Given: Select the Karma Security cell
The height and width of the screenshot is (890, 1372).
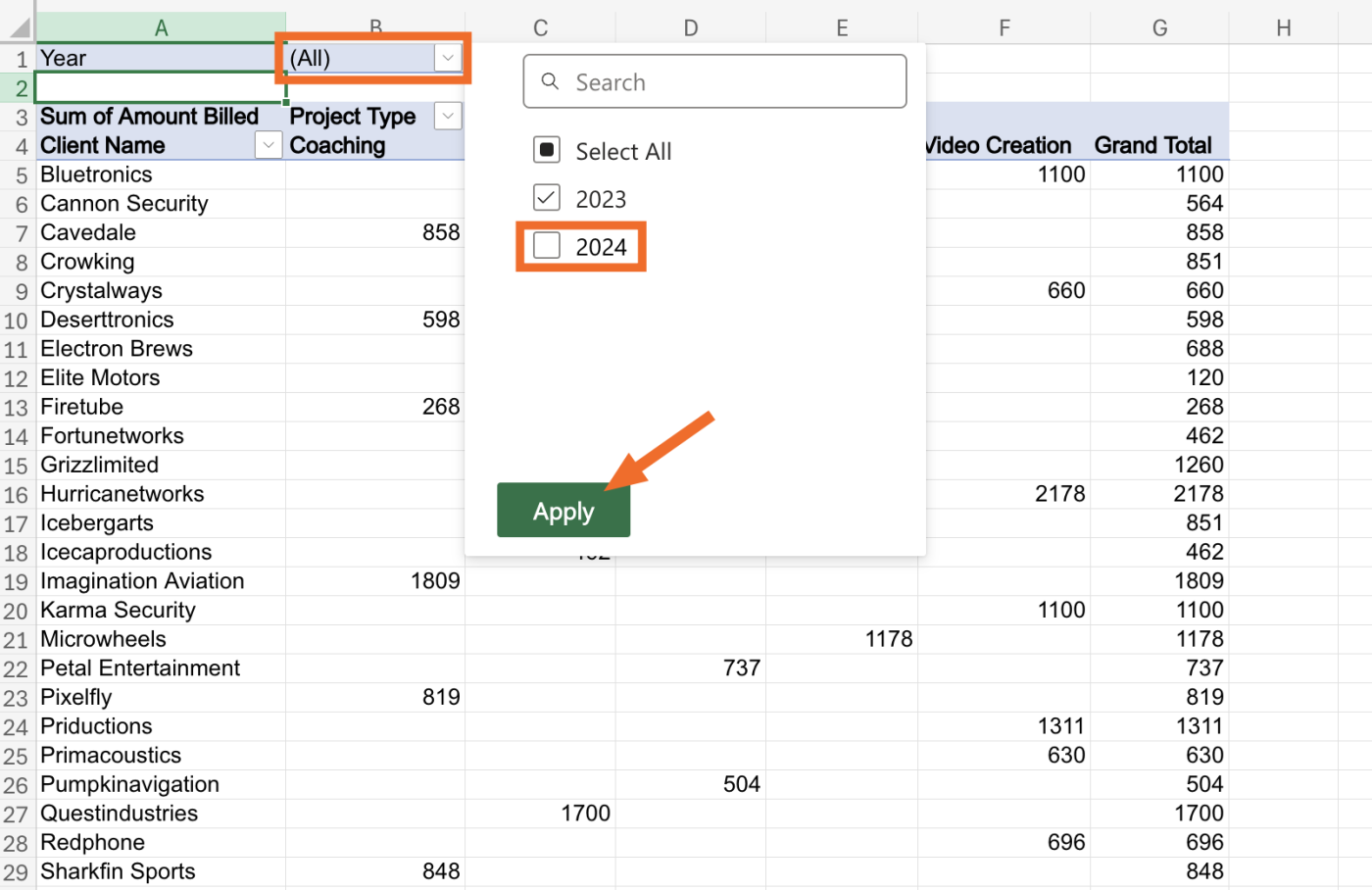Looking at the screenshot, I should pos(161,610).
